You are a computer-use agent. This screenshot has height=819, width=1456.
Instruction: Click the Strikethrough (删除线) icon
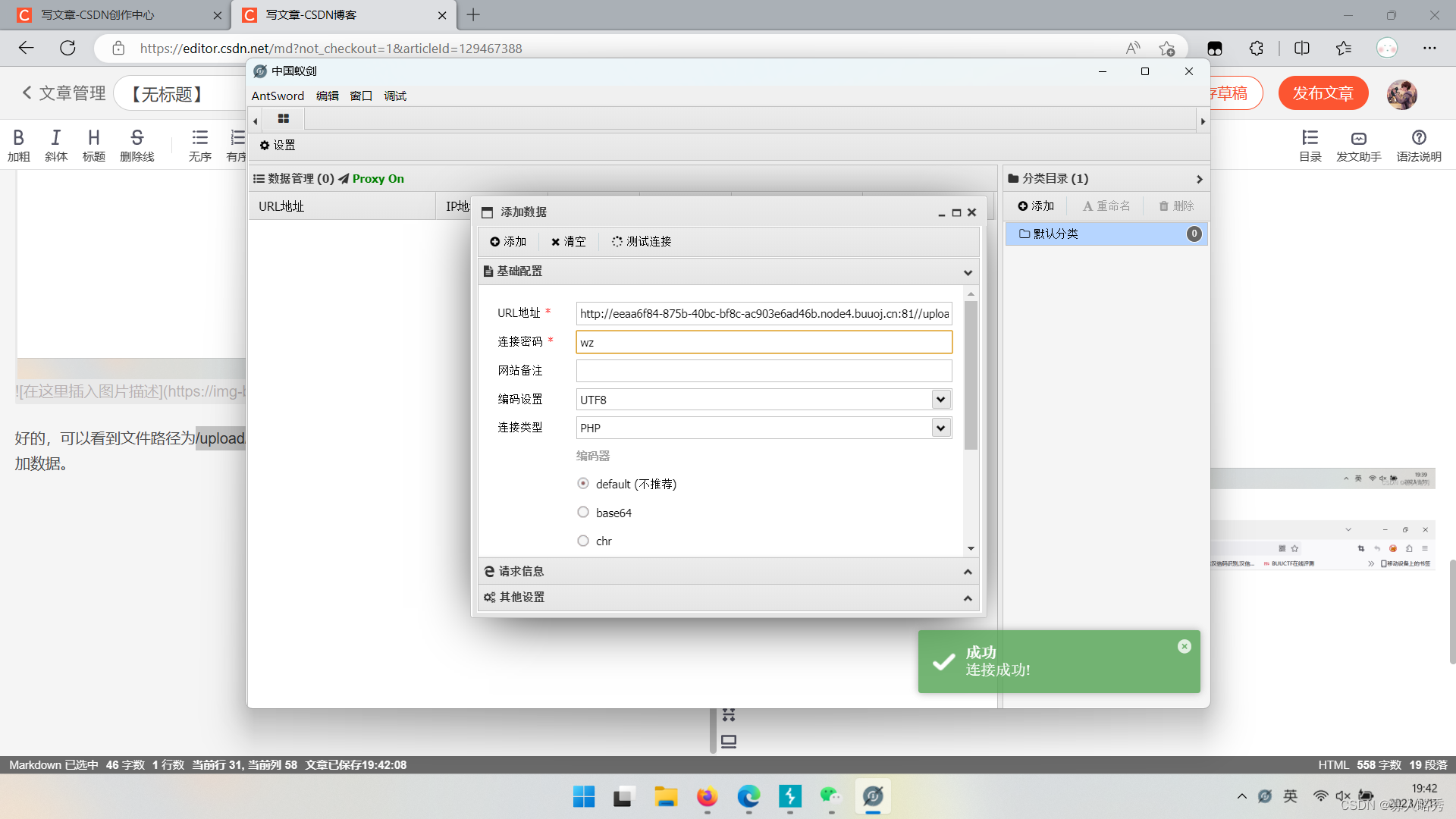(136, 138)
